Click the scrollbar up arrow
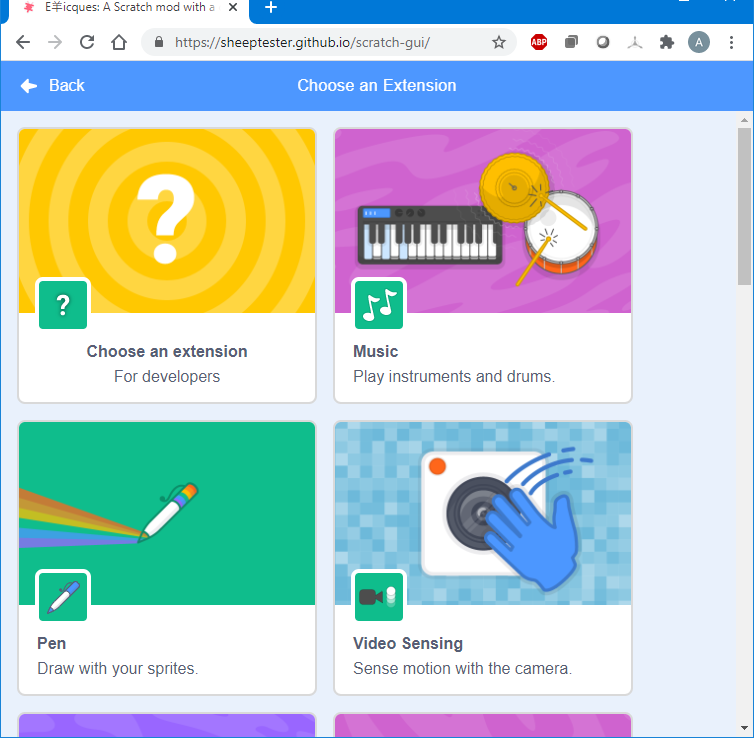754x738 pixels. pyautogui.click(x=744, y=120)
